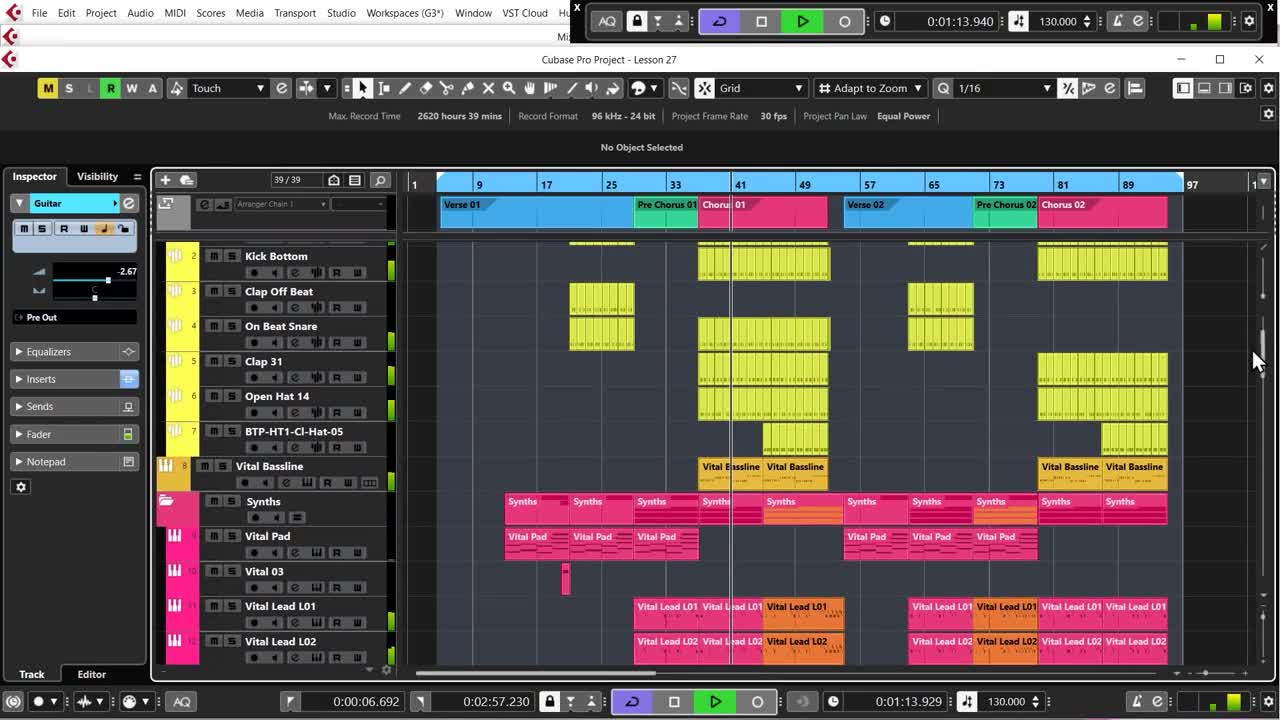This screenshot has width=1280, height=720.
Task: Toggle global Read R automation button
Action: [x=111, y=88]
